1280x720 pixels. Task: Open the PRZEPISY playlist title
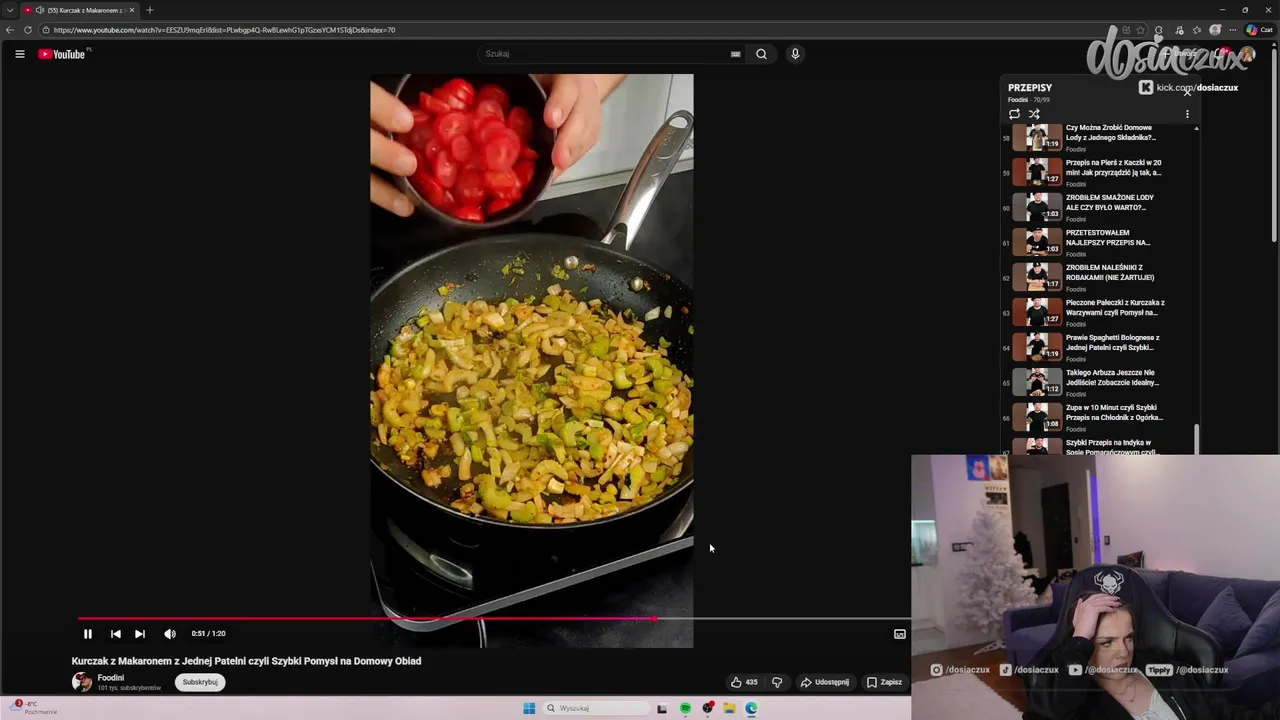1030,88
